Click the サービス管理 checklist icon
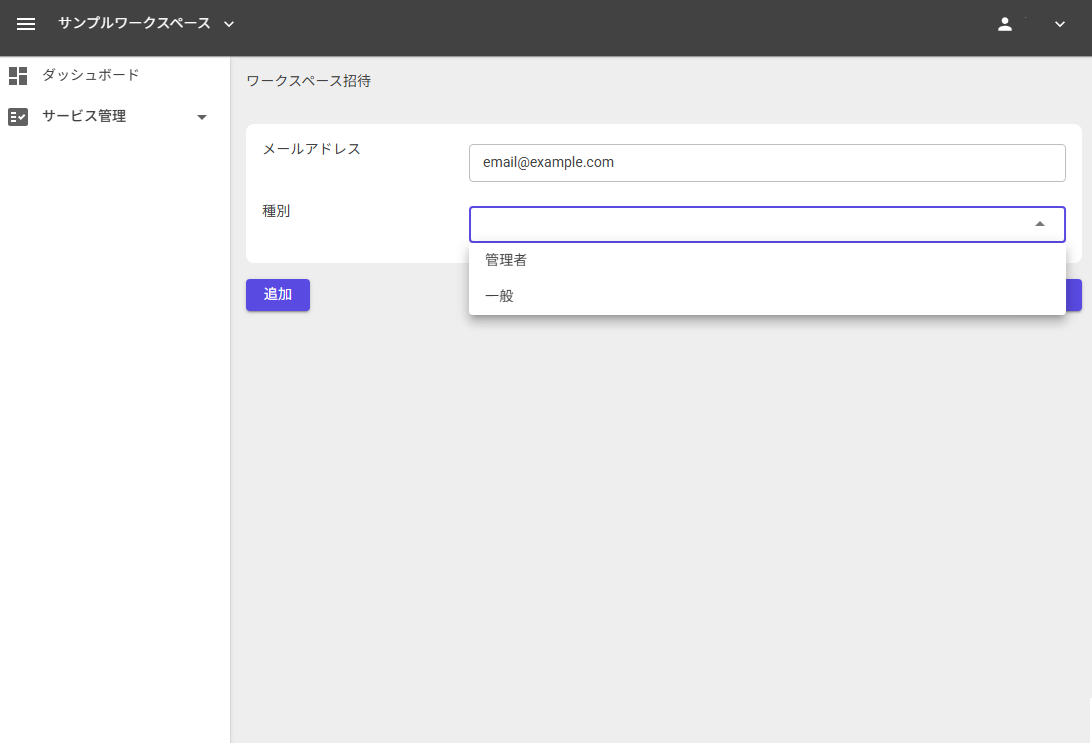The image size is (1092, 743). (x=17, y=116)
